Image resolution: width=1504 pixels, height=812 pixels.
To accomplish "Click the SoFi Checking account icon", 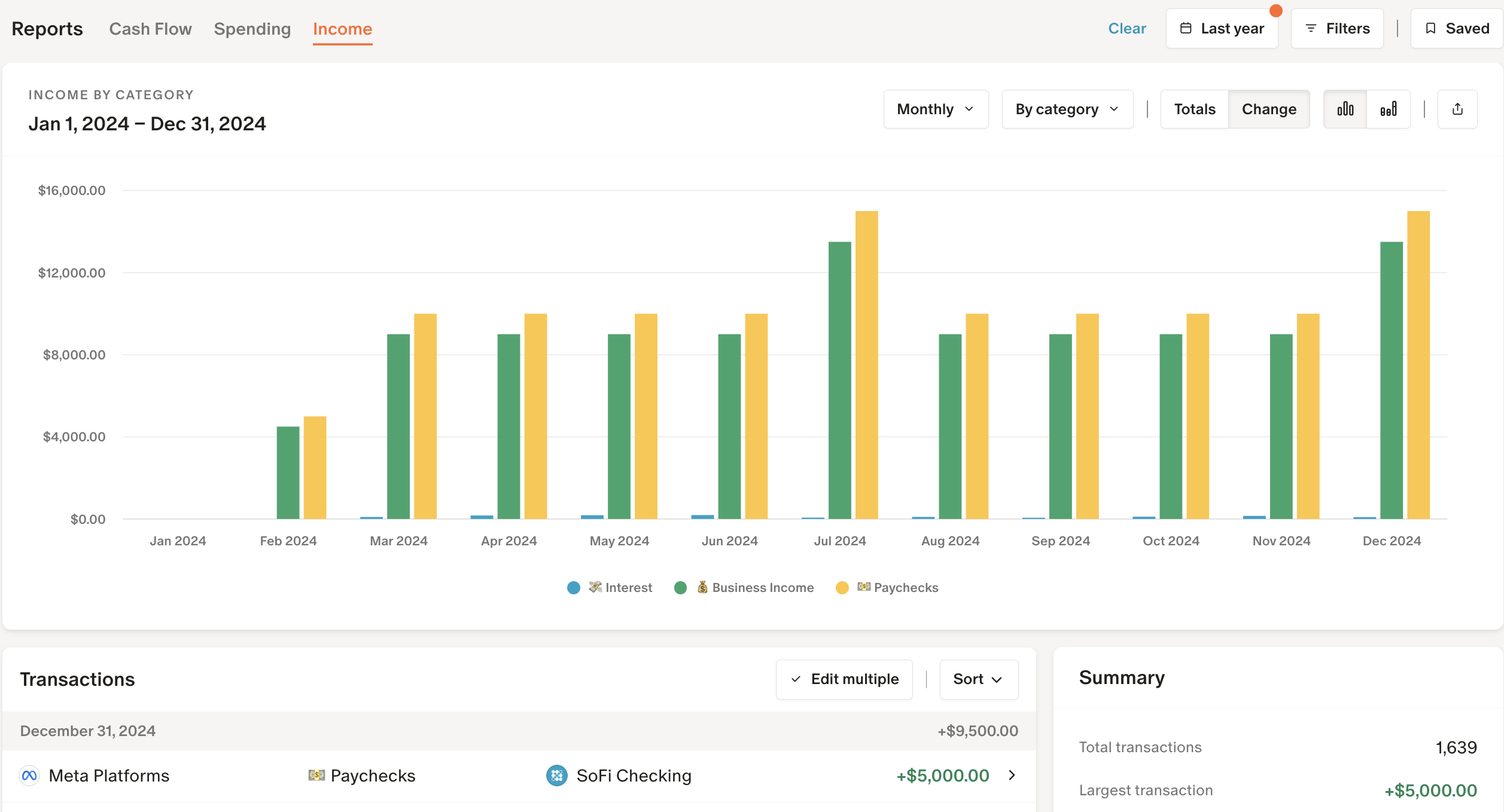I will 556,776.
